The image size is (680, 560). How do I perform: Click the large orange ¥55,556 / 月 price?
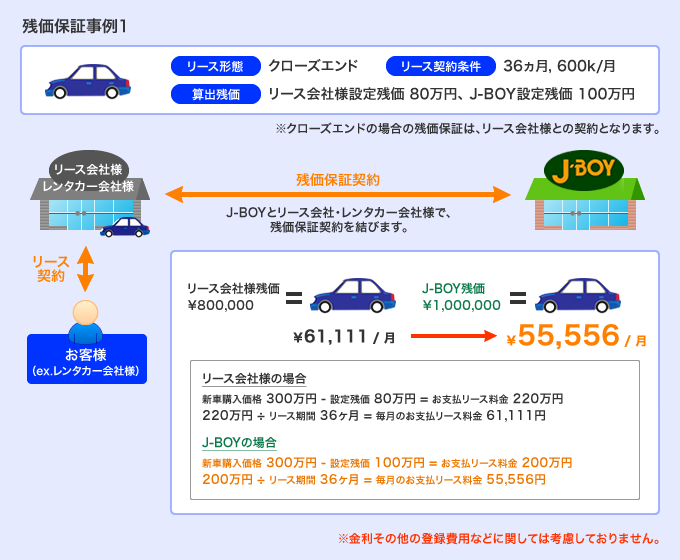576,336
